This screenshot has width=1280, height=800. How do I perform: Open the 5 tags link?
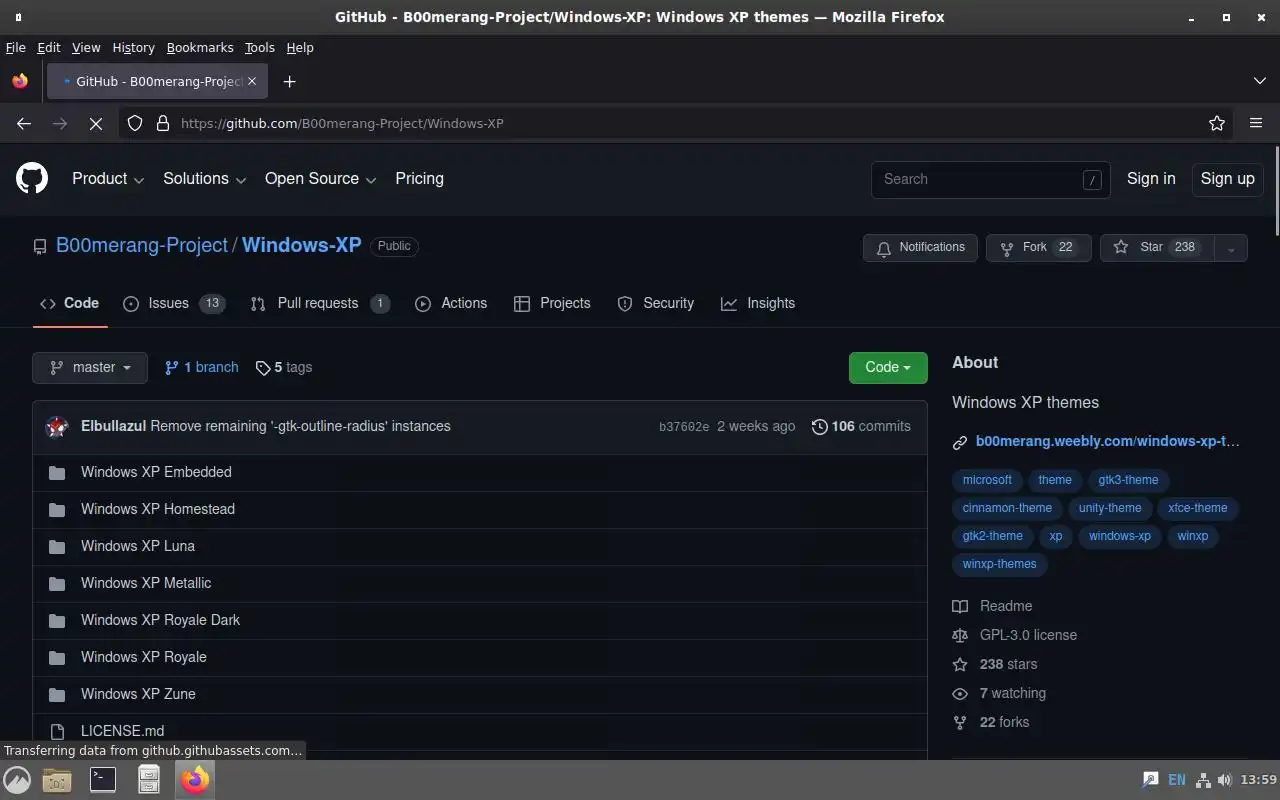tap(284, 367)
